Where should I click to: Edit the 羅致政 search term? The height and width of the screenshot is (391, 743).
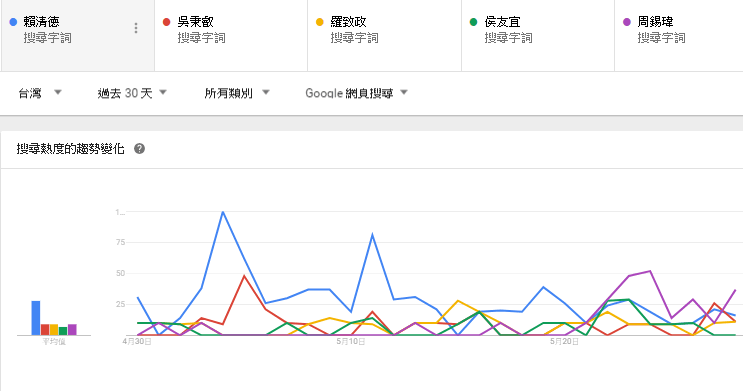coord(348,22)
